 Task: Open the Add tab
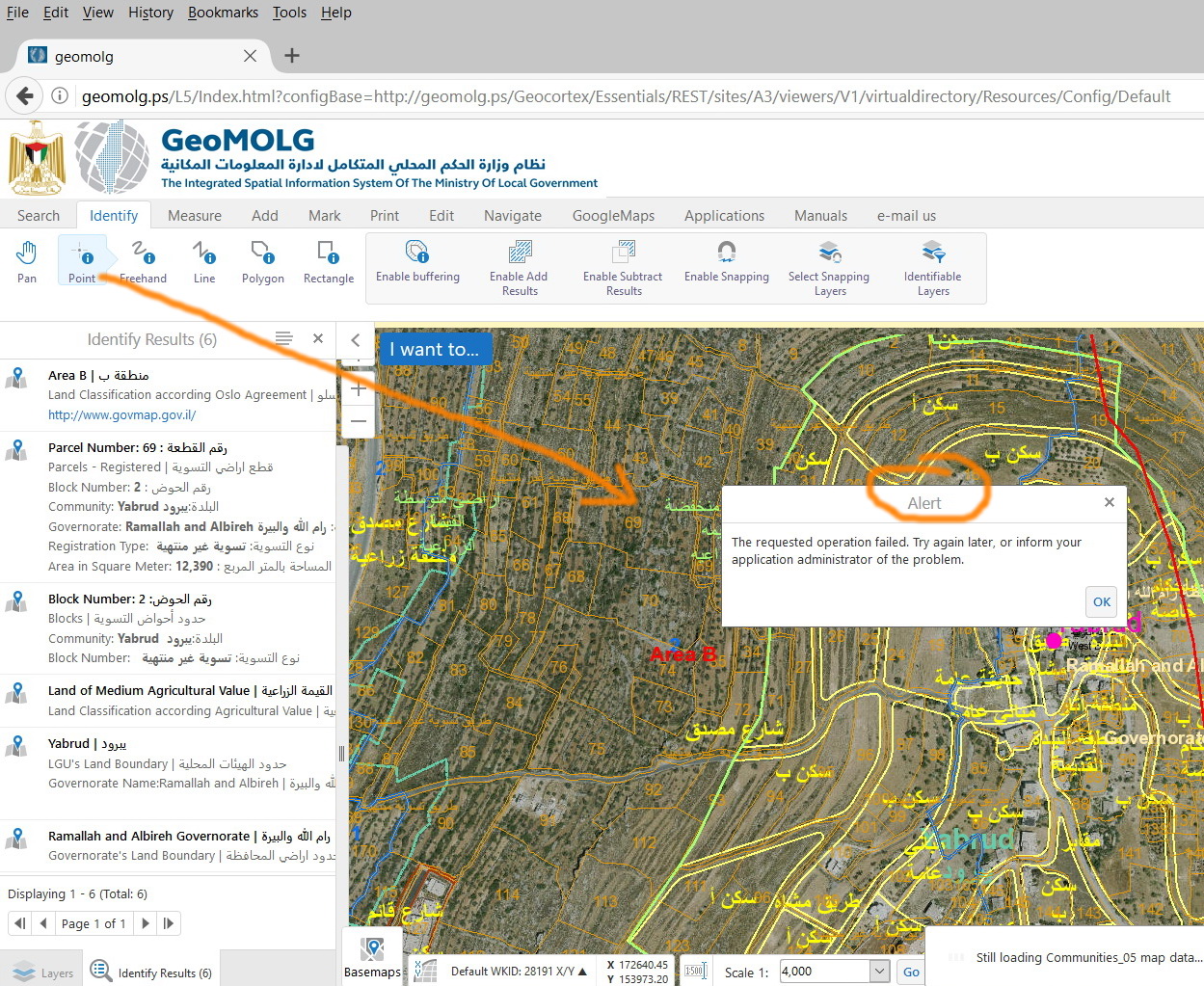[265, 216]
